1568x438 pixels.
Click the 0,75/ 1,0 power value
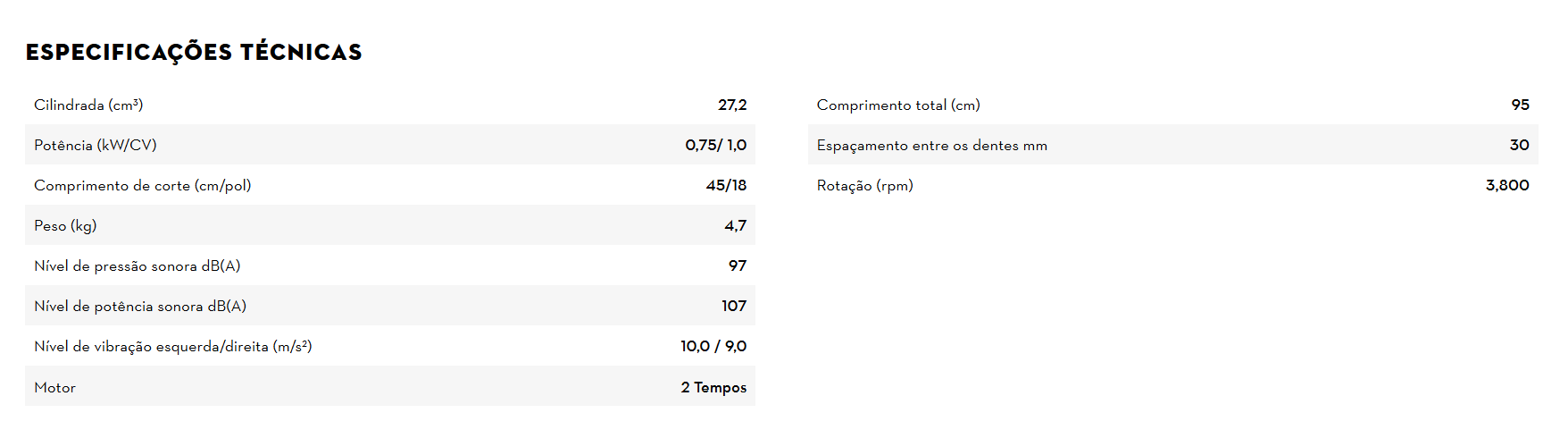pos(715,145)
